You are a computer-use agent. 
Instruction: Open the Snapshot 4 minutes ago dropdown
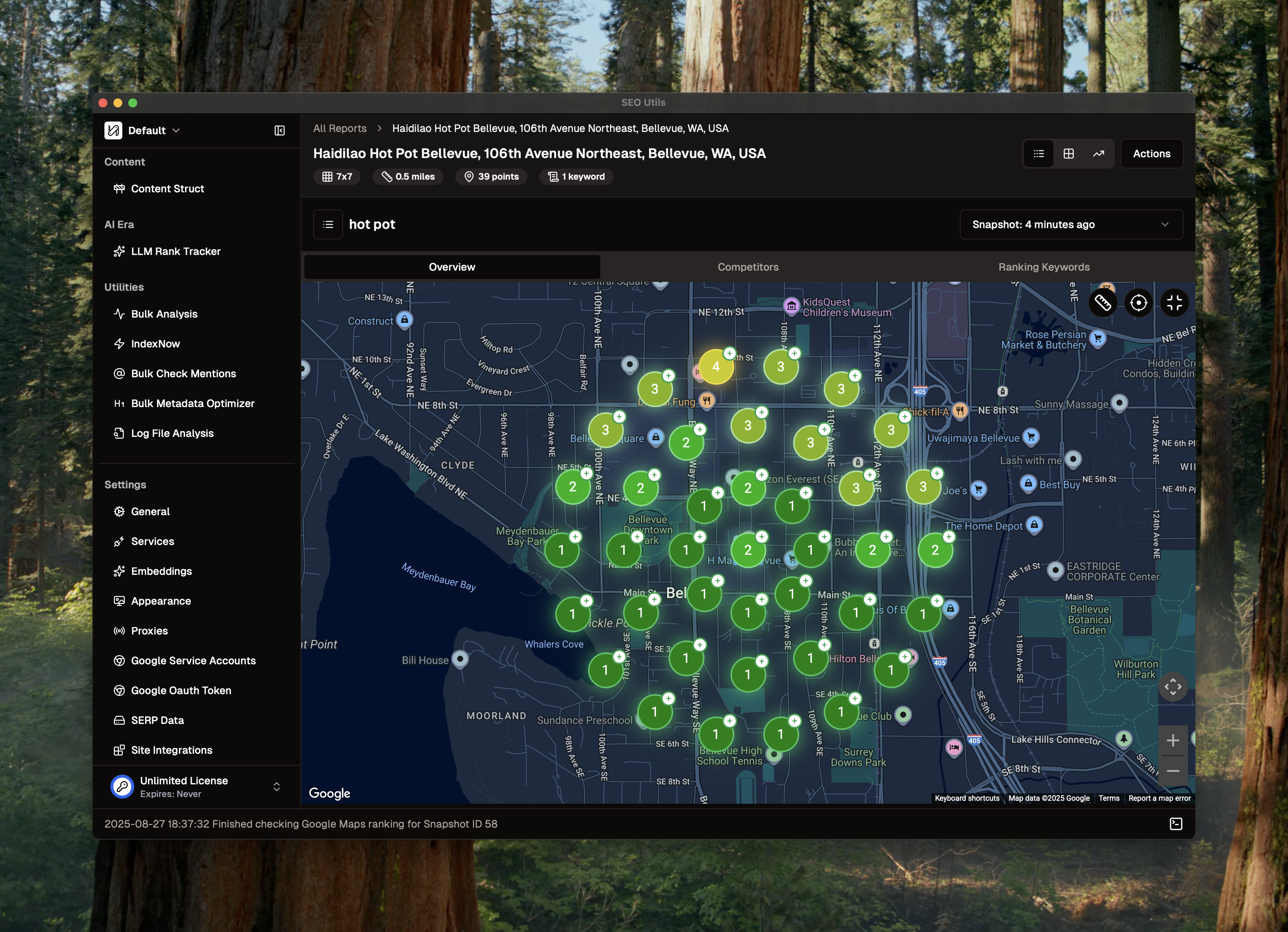pyautogui.click(x=1071, y=225)
